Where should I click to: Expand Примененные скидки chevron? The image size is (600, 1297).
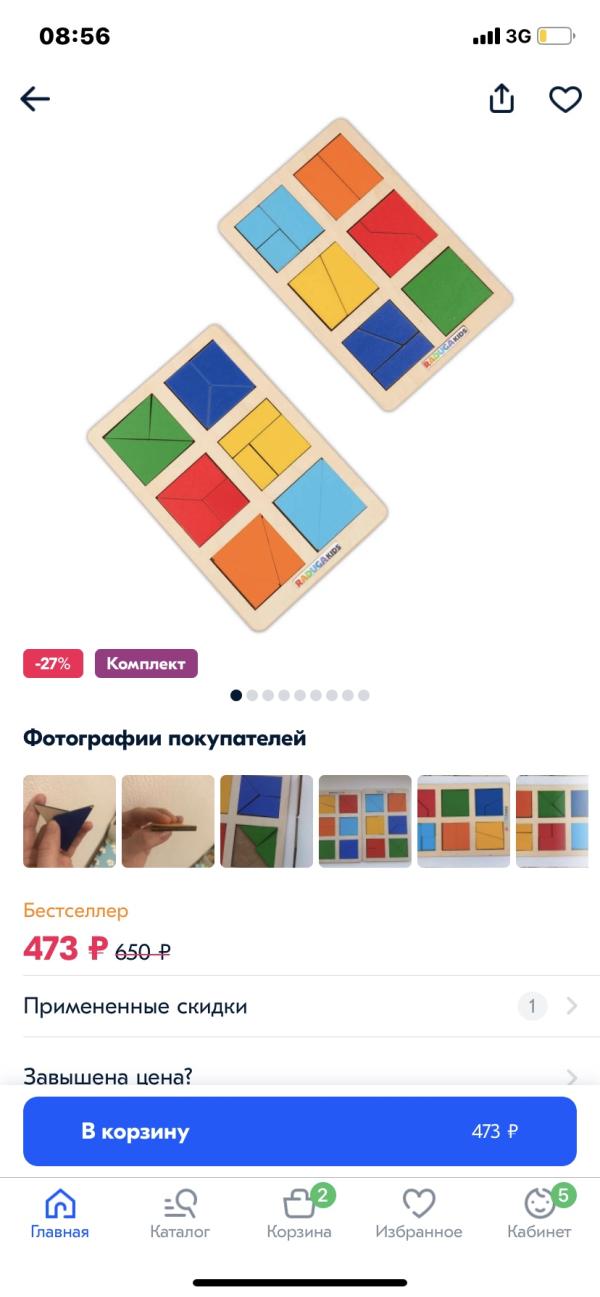(572, 1006)
